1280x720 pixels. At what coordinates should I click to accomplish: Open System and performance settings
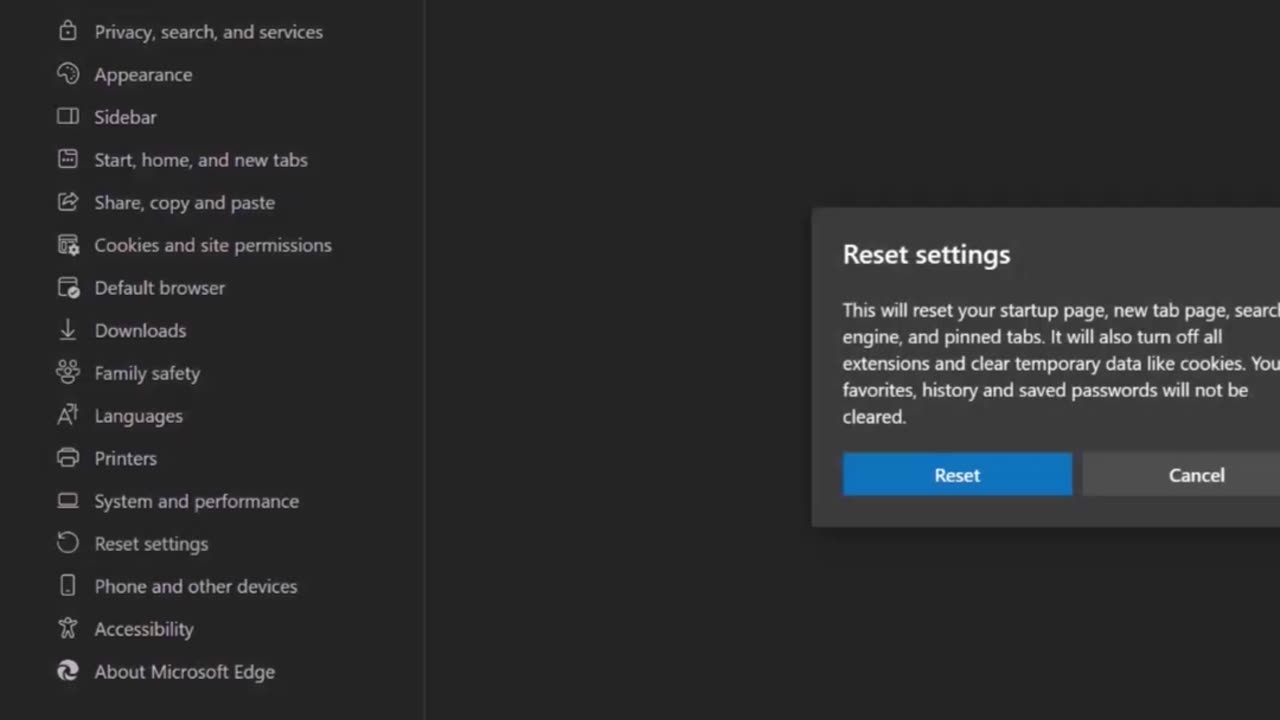pyautogui.click(x=196, y=501)
